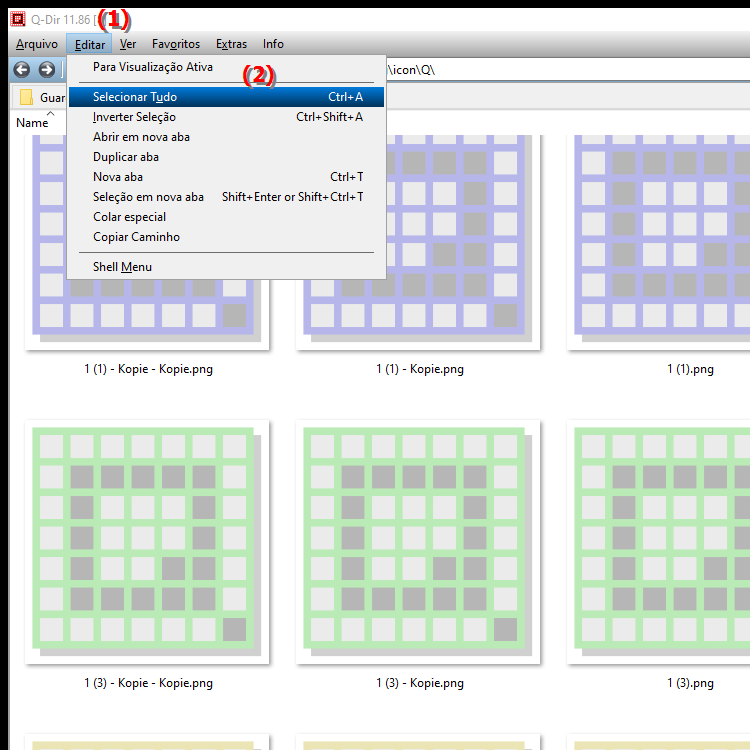Click Nova aba menu entry
Screen dimensions: 750x750
(226, 177)
